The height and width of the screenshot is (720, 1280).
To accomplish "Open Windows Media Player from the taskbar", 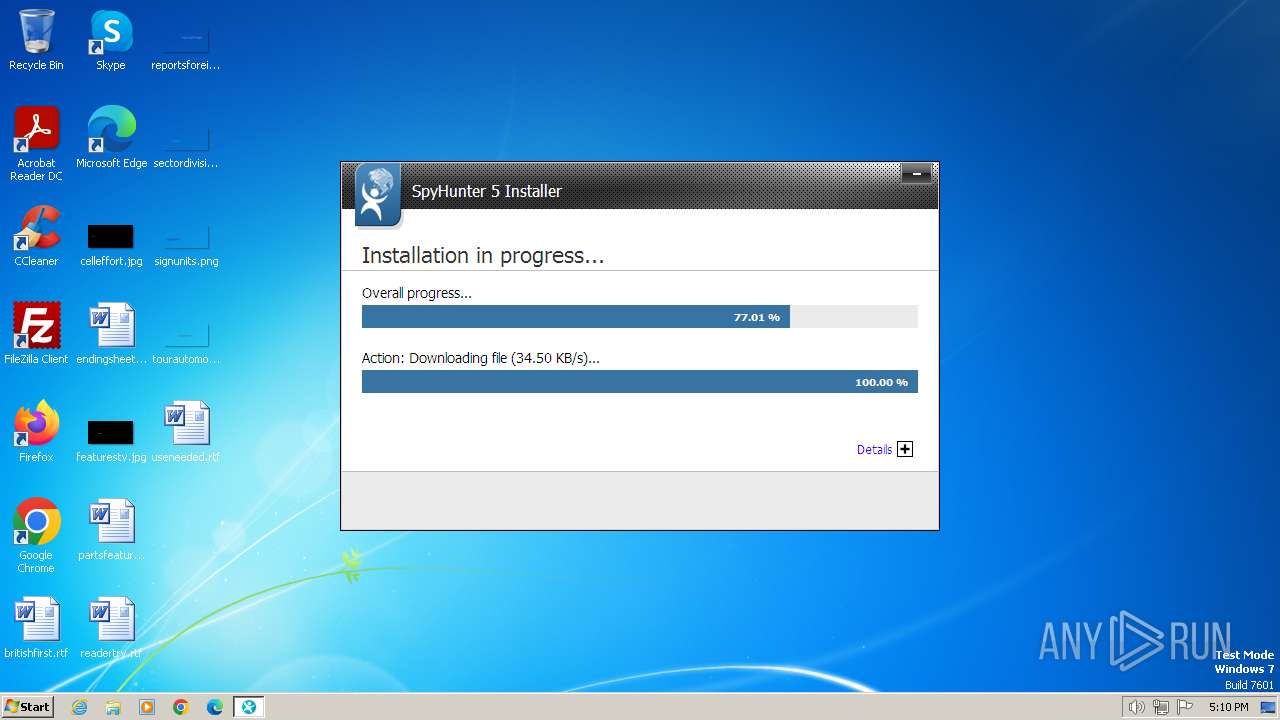I will (147, 707).
